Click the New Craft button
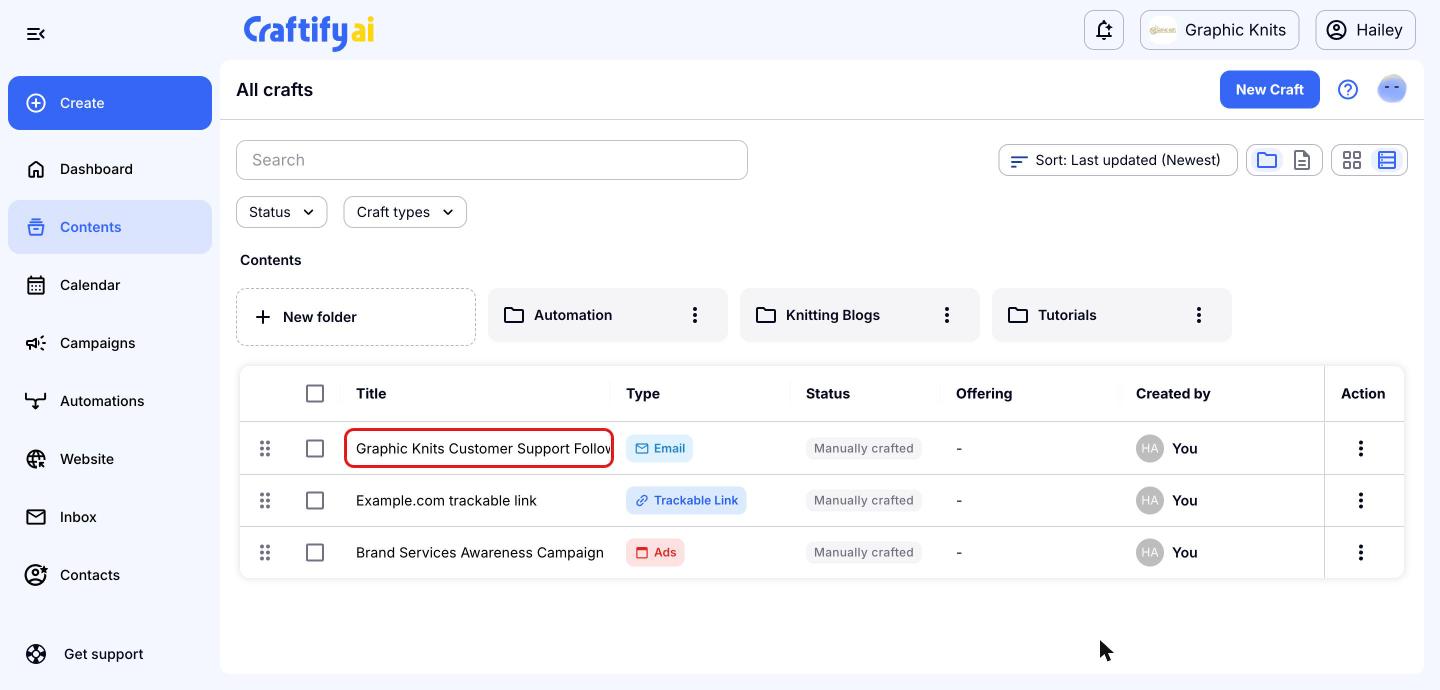 [1270, 90]
